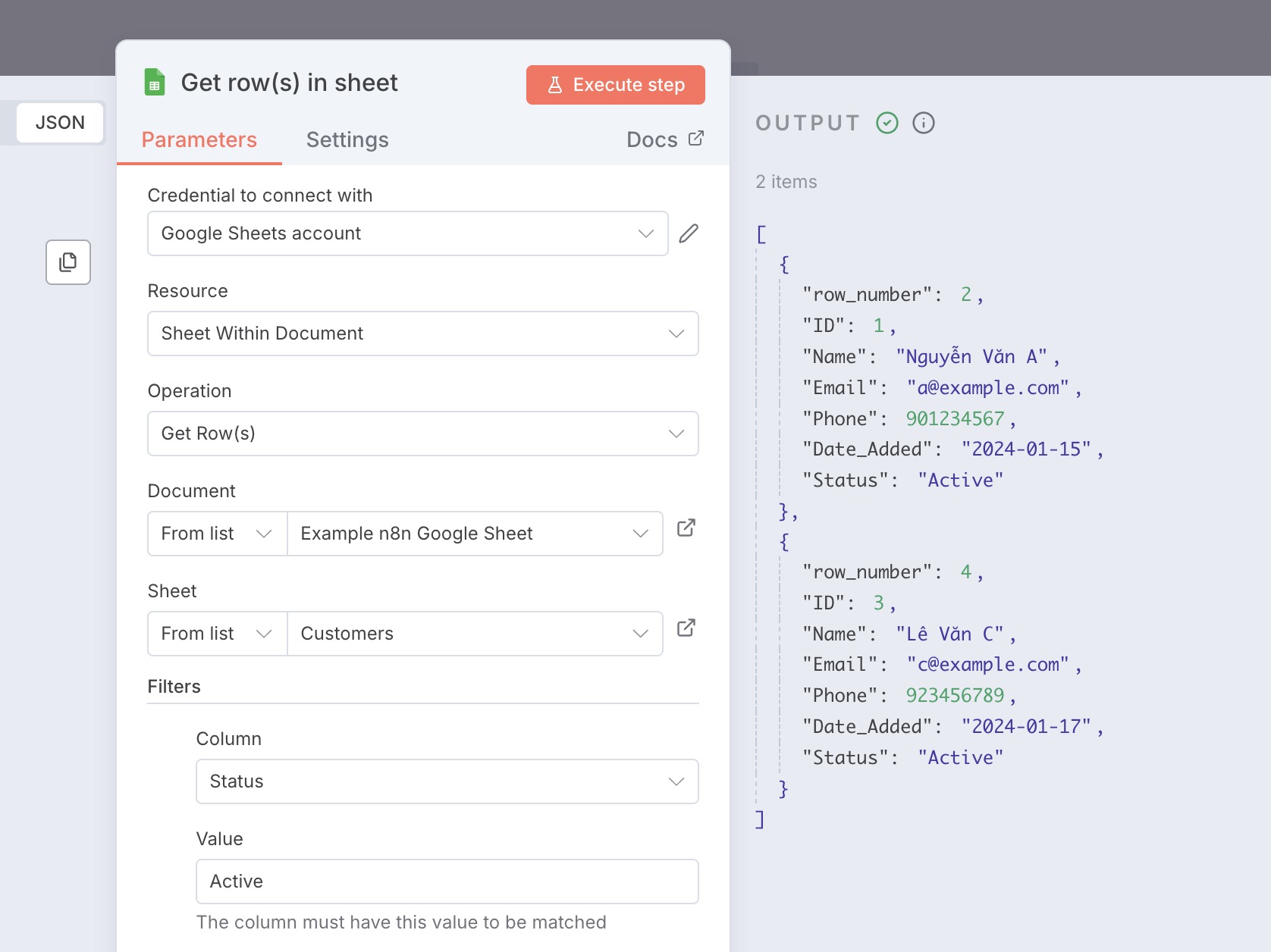Click the Docs external link icon
This screenshot has height=952, width=1271.
[x=696, y=139]
